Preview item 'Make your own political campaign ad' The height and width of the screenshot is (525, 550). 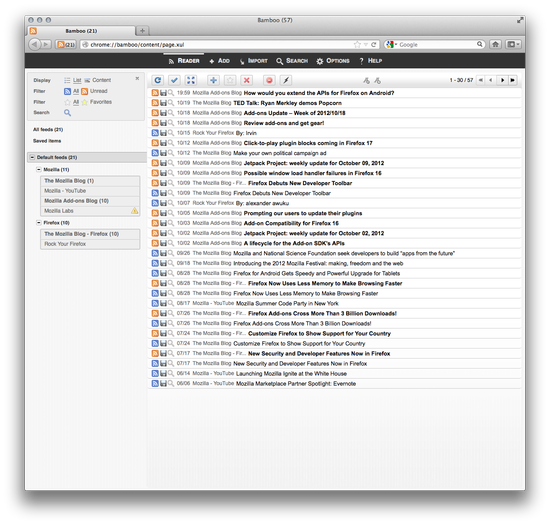click(171, 153)
